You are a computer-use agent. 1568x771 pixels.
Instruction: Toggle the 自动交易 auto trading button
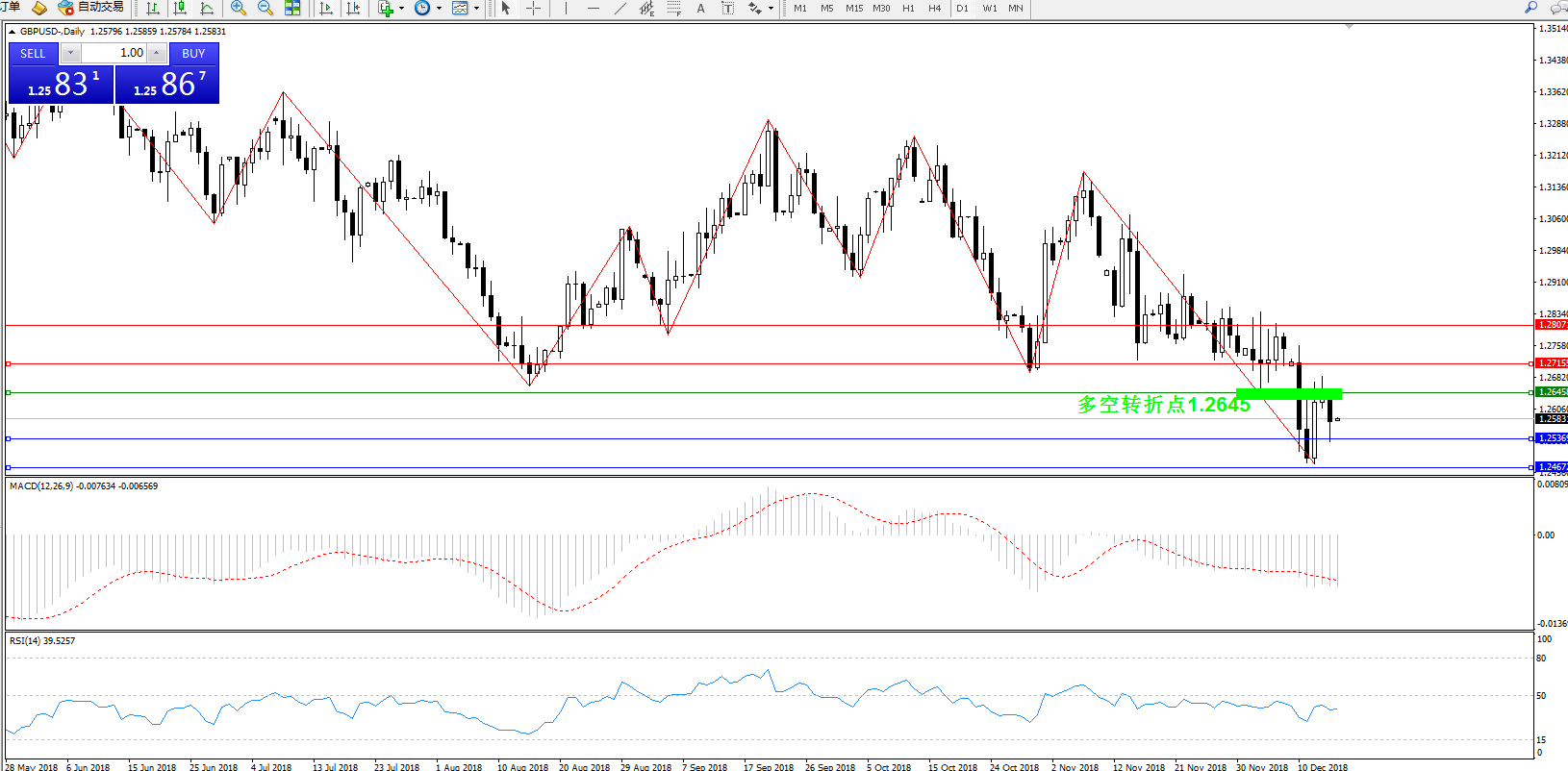point(92,8)
